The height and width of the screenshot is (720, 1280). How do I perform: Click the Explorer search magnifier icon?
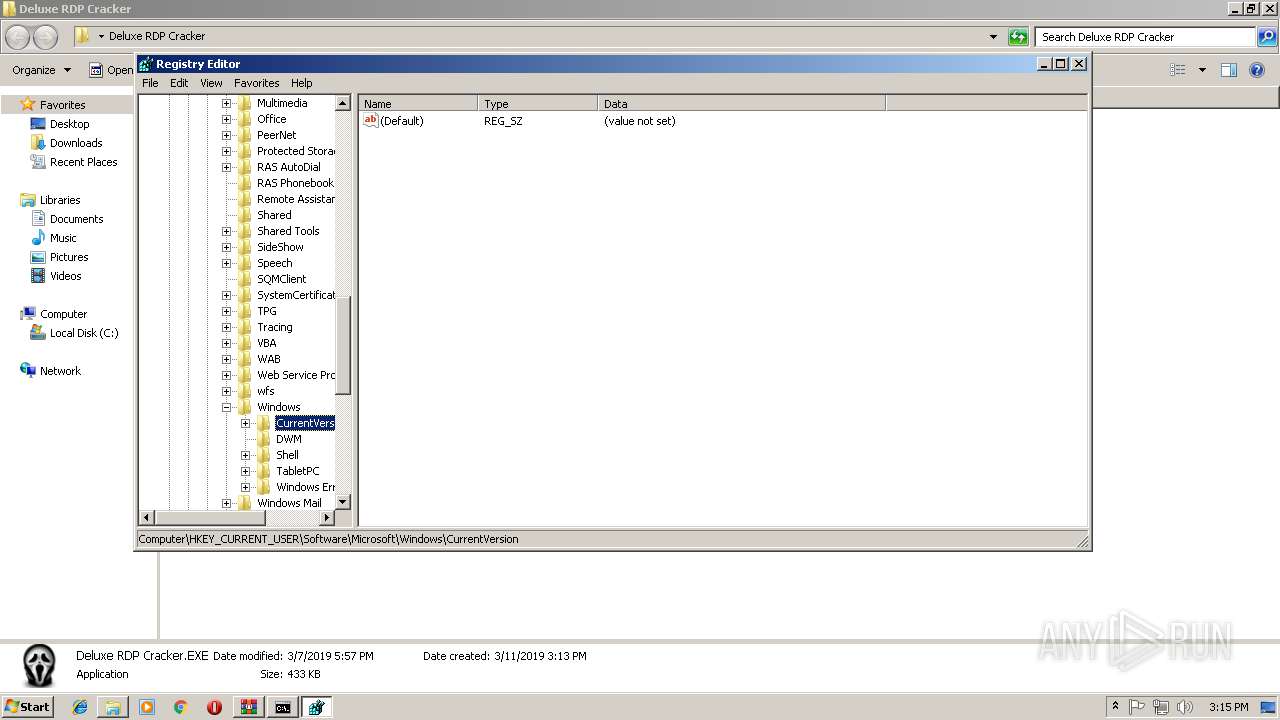click(x=1268, y=37)
